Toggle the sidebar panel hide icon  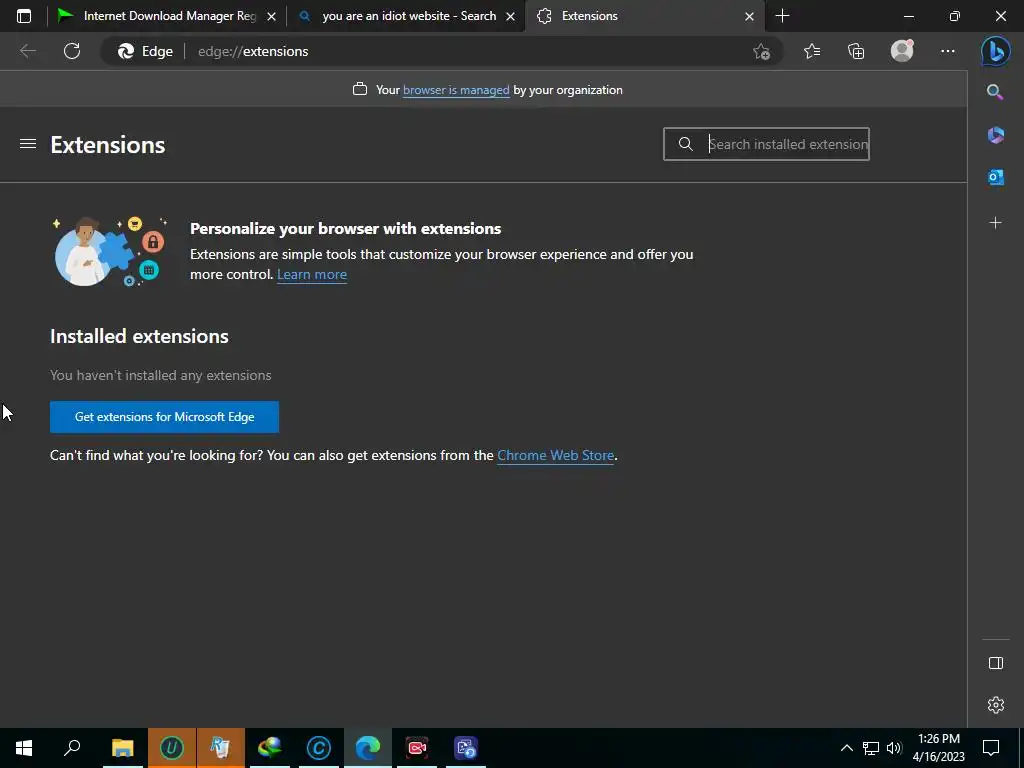point(995,663)
